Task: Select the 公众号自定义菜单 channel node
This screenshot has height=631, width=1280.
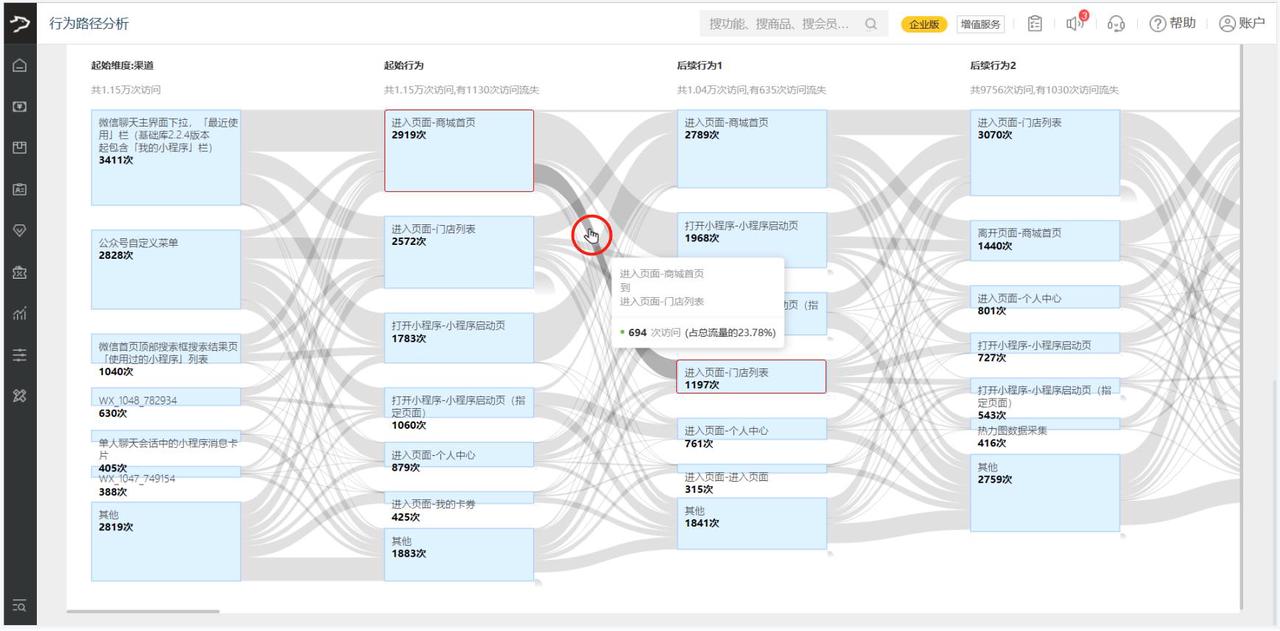Action: [x=166, y=269]
